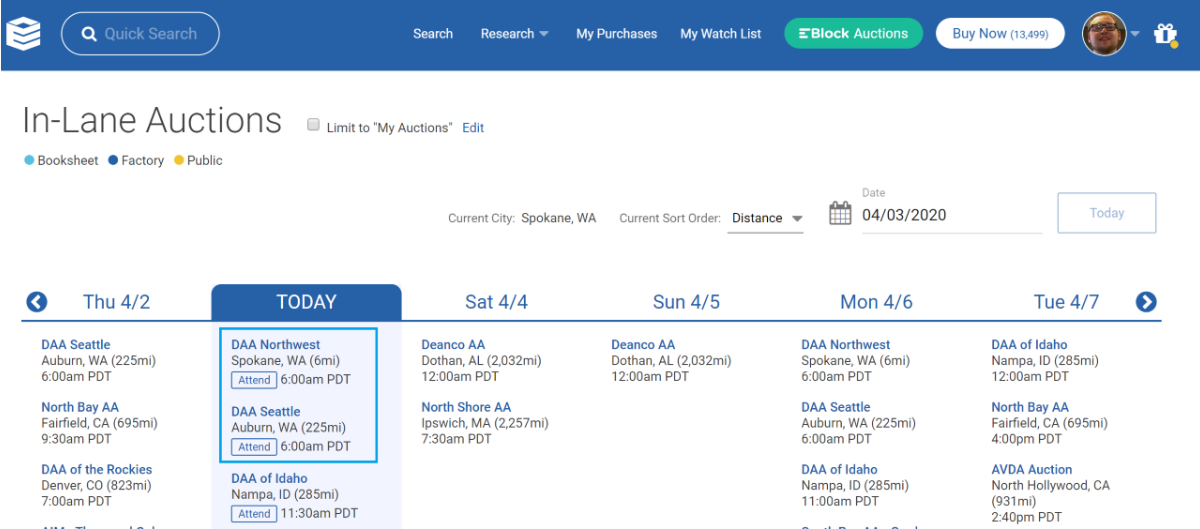Click Attend for DAA Northwest today
The height and width of the screenshot is (529, 1200).
coord(254,380)
